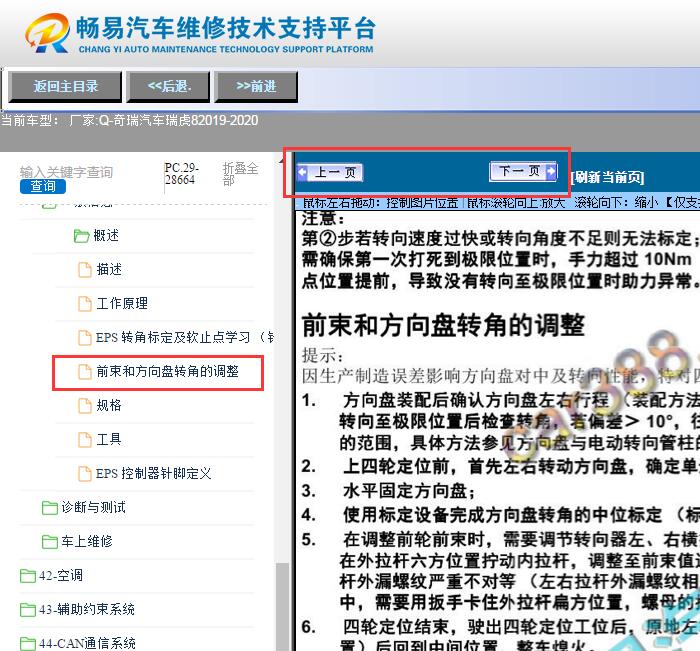Expand 诊断与测试 folder icon

click(50, 508)
